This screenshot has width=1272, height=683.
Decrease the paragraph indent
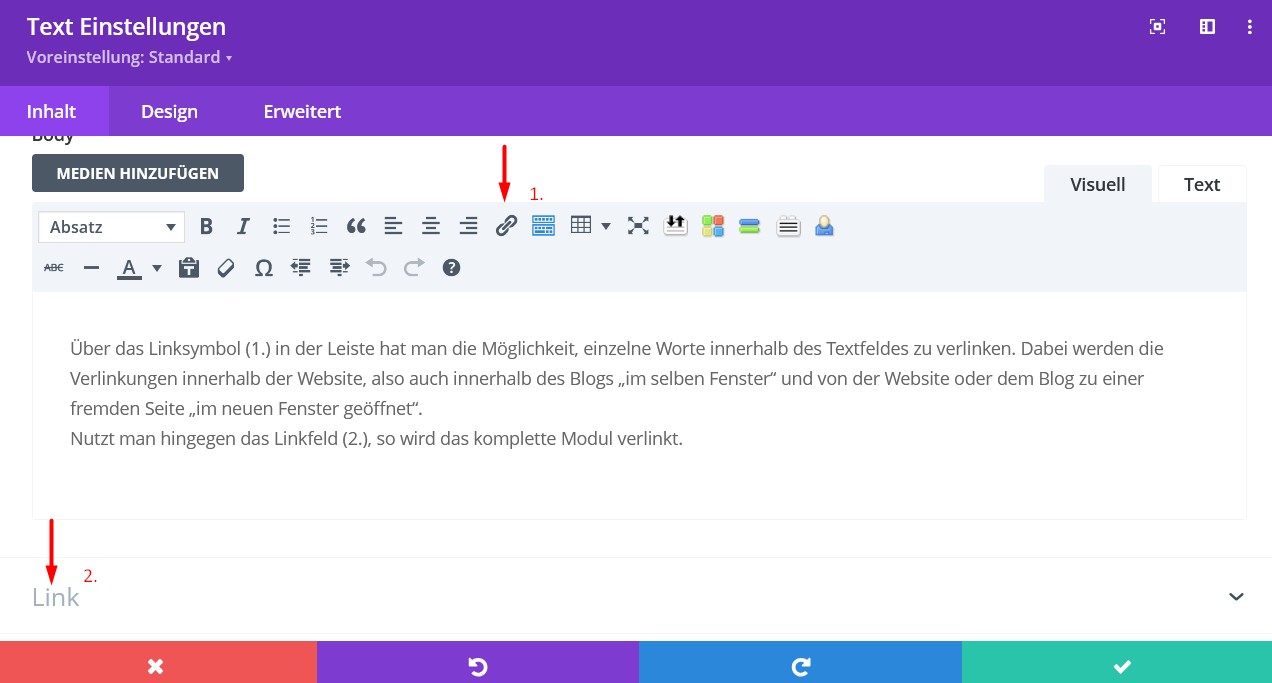(x=301, y=267)
